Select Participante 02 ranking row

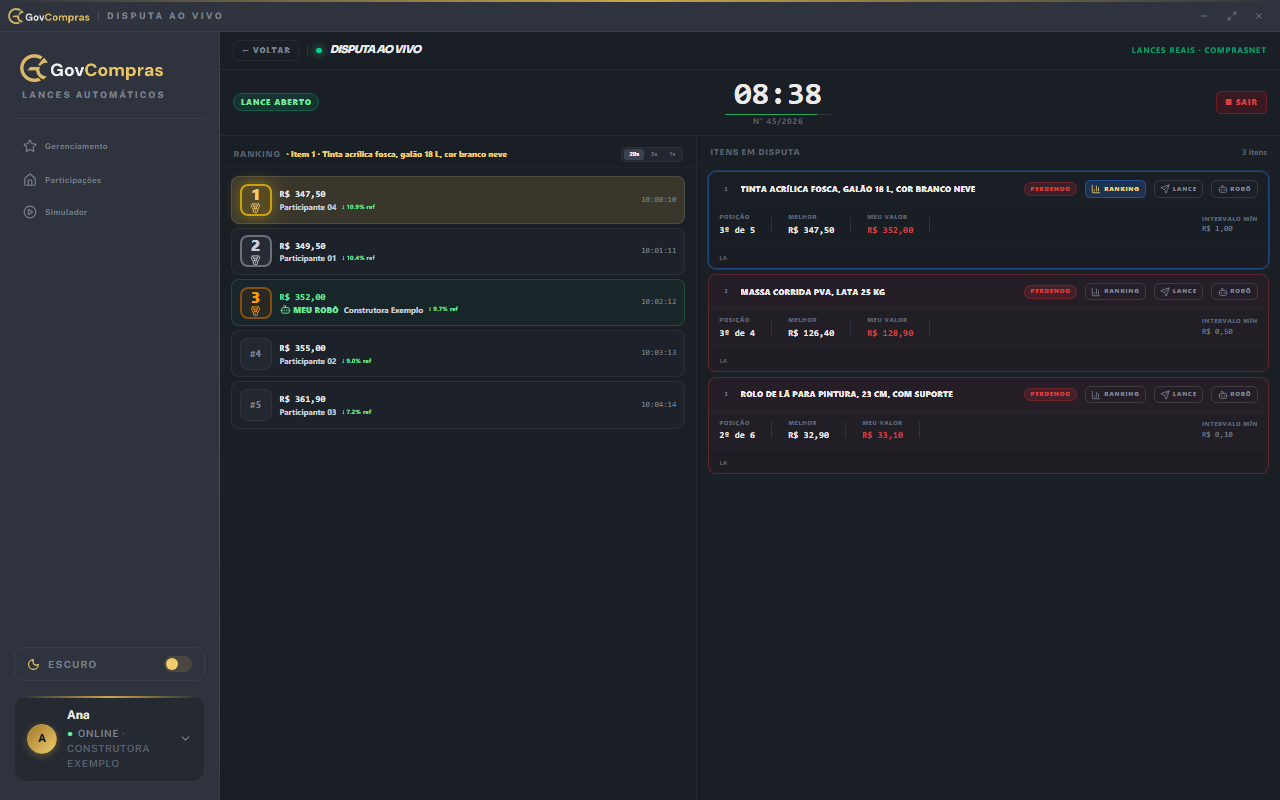coord(458,354)
